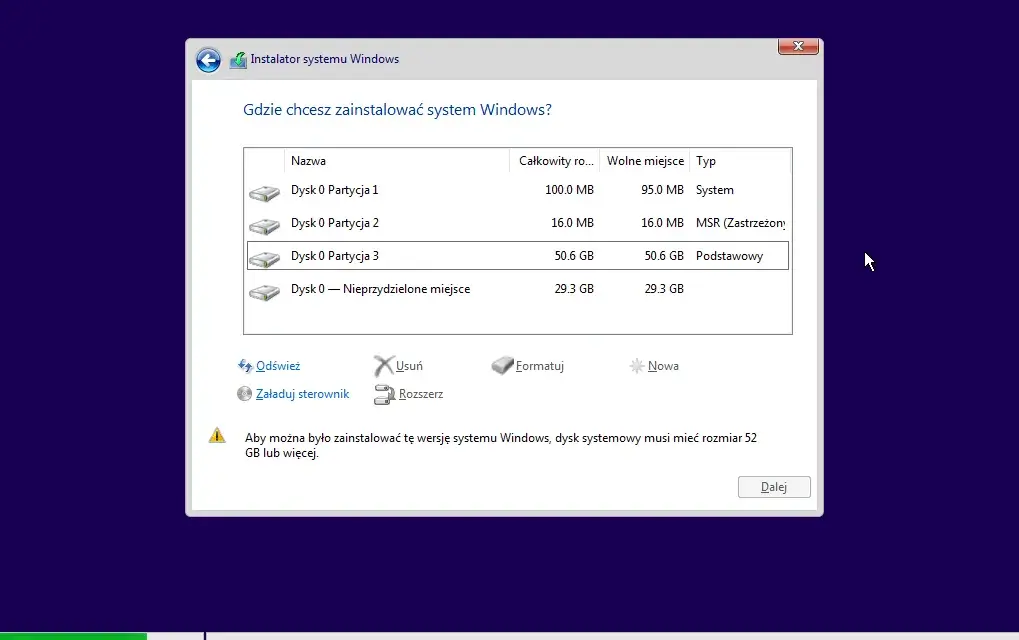Screen dimensions: 1019x640
Task: Click the Podstawowy type cell
Action: pos(729,256)
